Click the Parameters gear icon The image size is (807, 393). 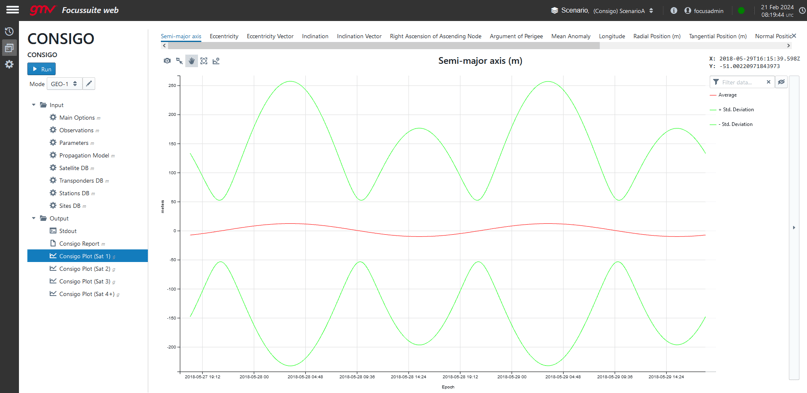point(52,142)
